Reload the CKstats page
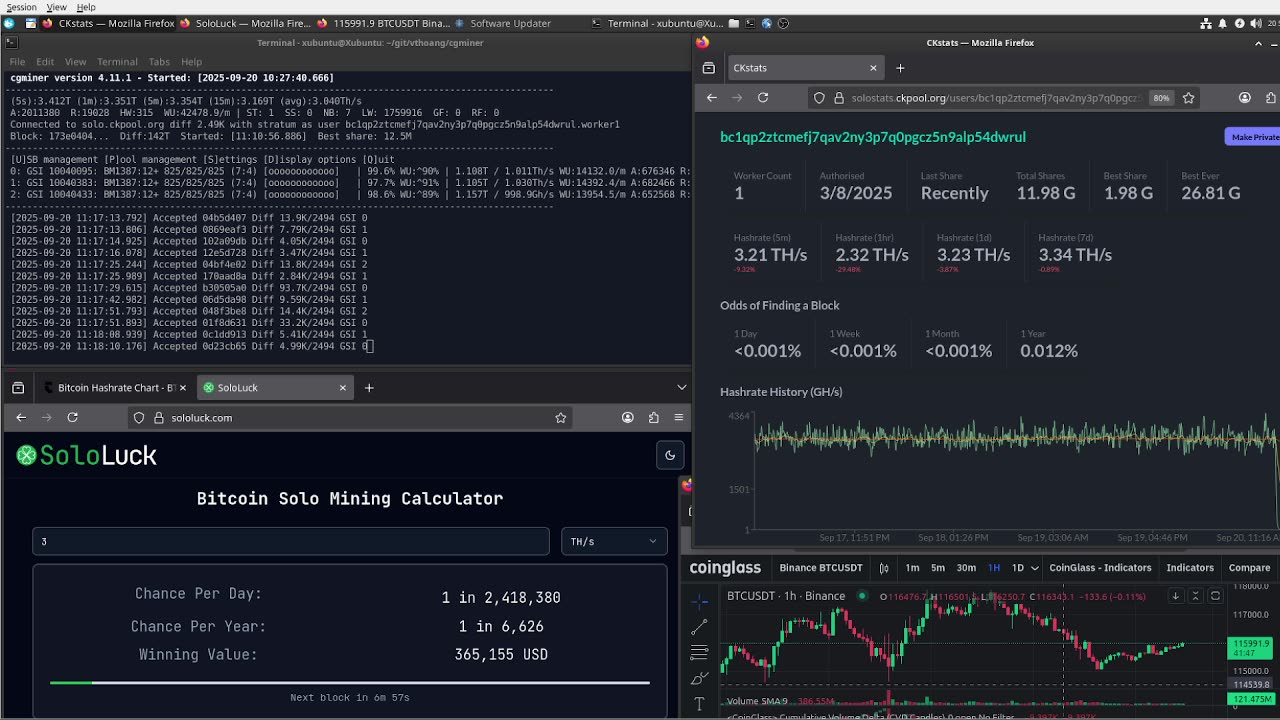1280x720 pixels. pyautogui.click(x=763, y=98)
